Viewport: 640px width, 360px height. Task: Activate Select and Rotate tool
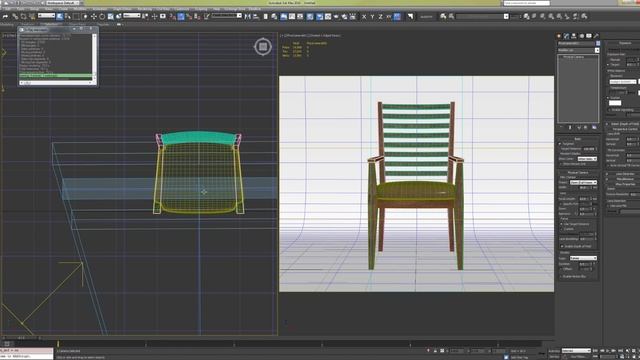click(x=102, y=16)
